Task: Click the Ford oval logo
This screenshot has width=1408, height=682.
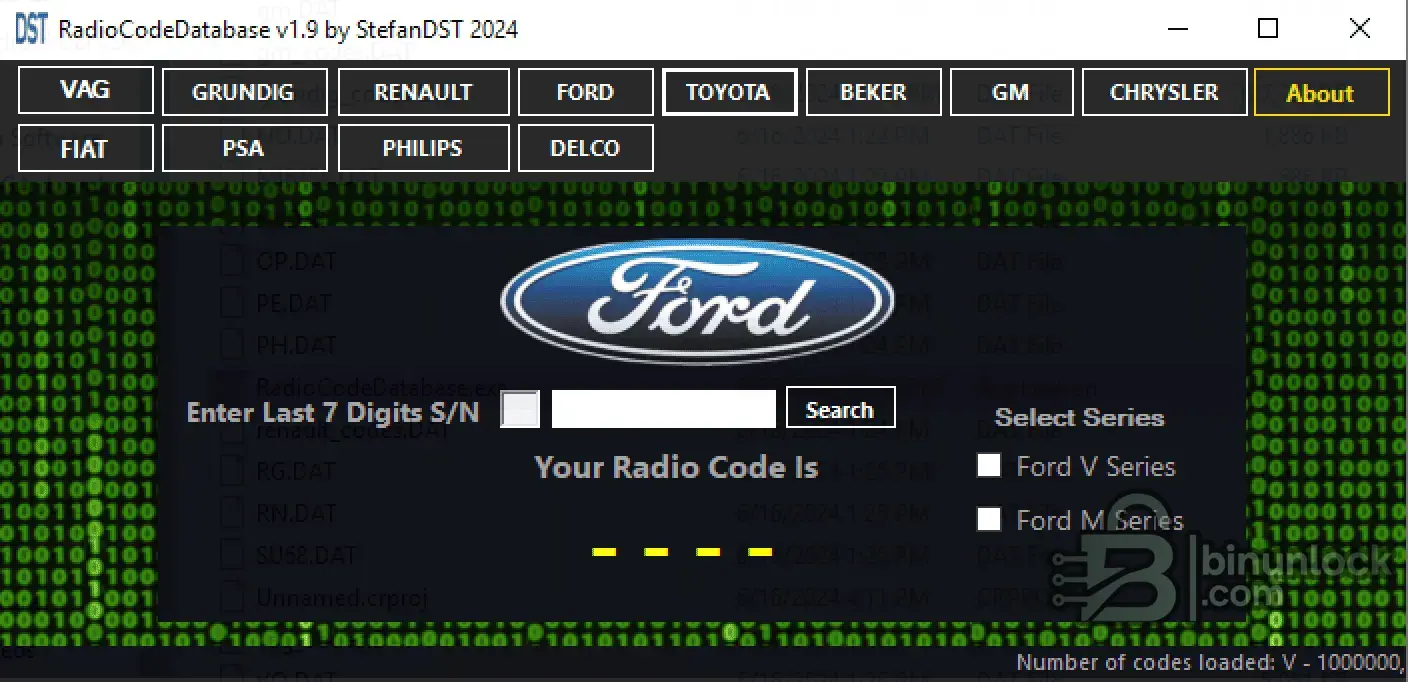Action: tap(697, 300)
